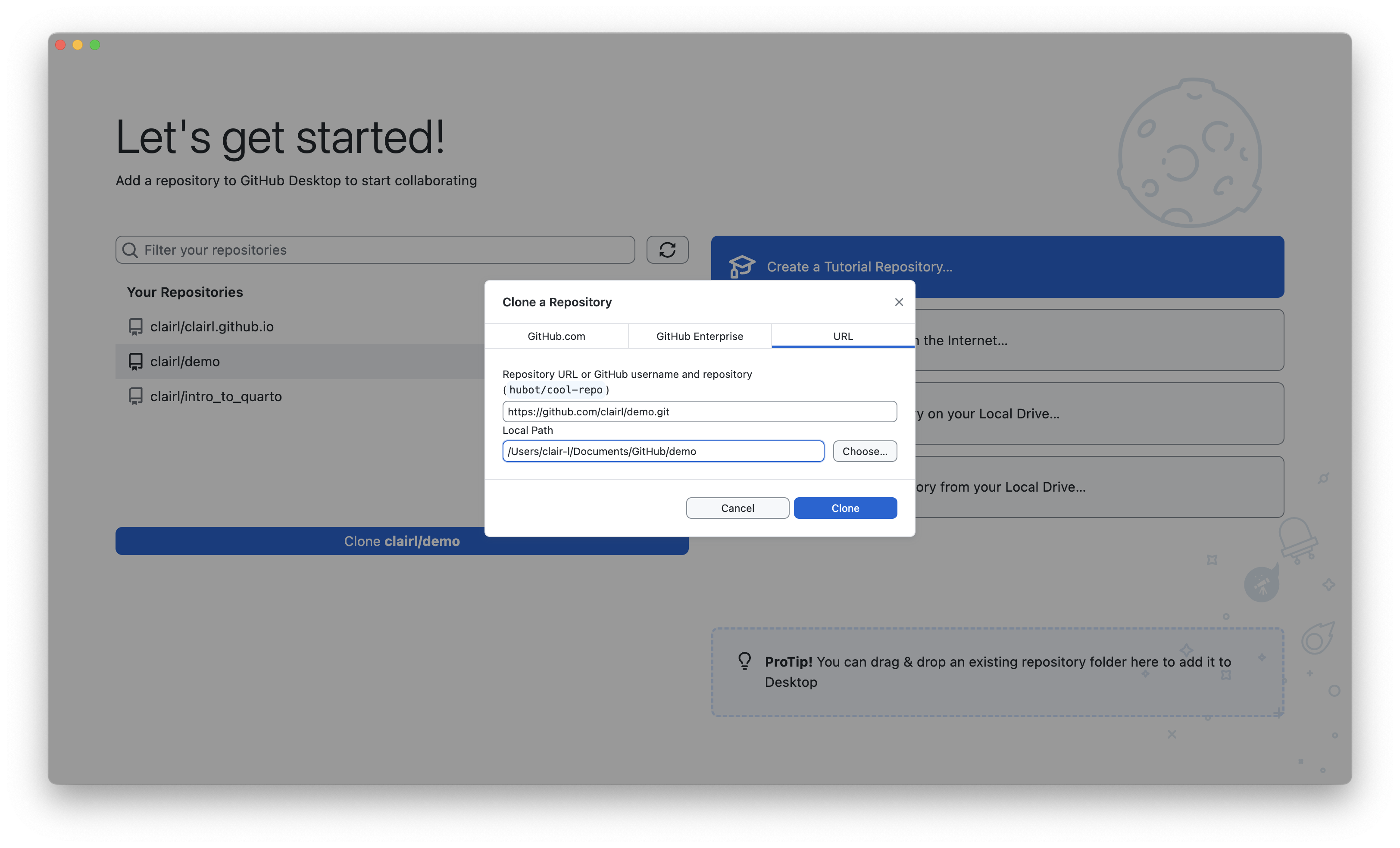1400x848 pixels.
Task: Click the repo icon beside clairl/clairl.github.io
Action: [x=135, y=327]
